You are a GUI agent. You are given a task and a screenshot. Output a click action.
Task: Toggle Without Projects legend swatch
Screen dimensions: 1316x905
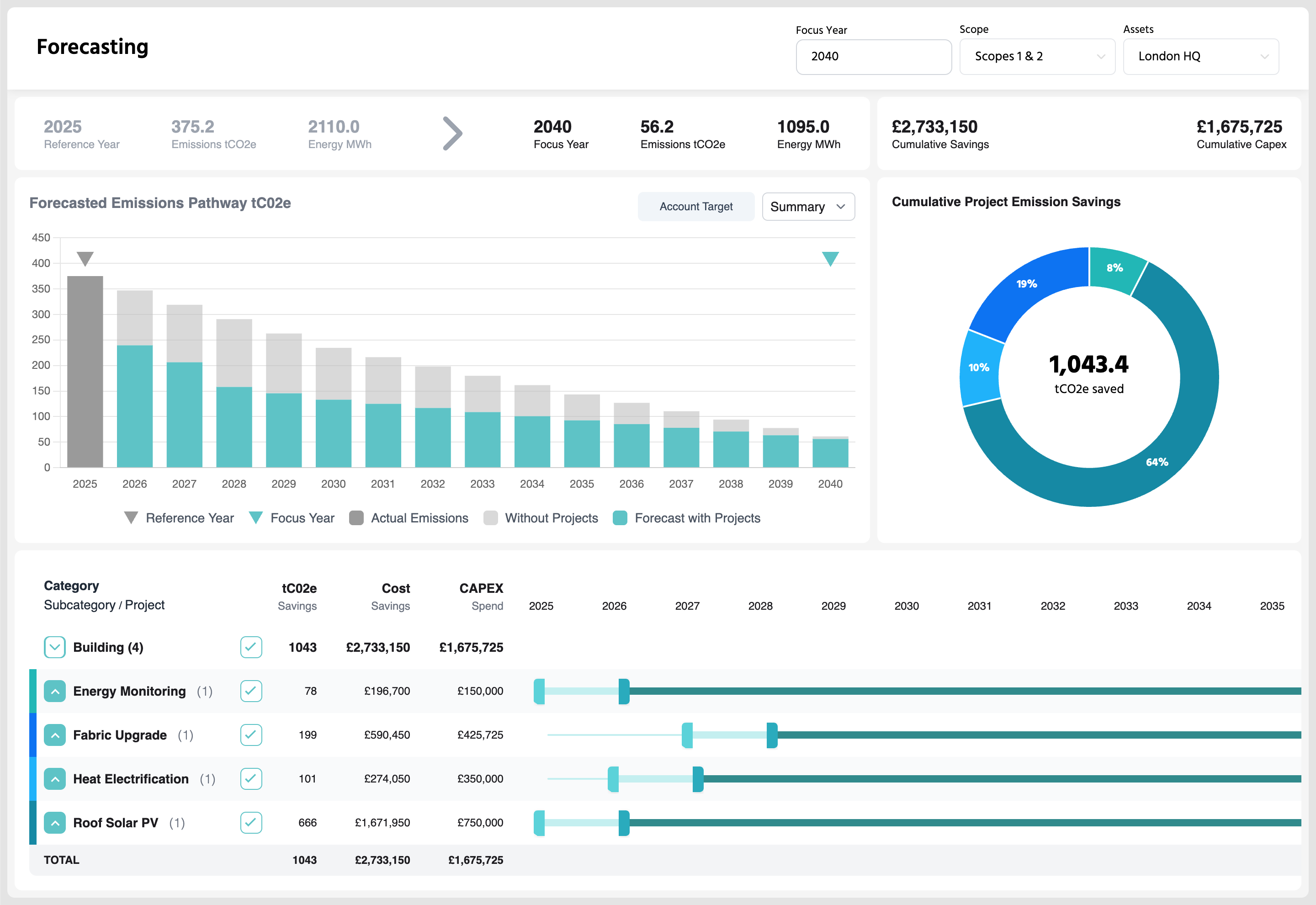pos(490,518)
